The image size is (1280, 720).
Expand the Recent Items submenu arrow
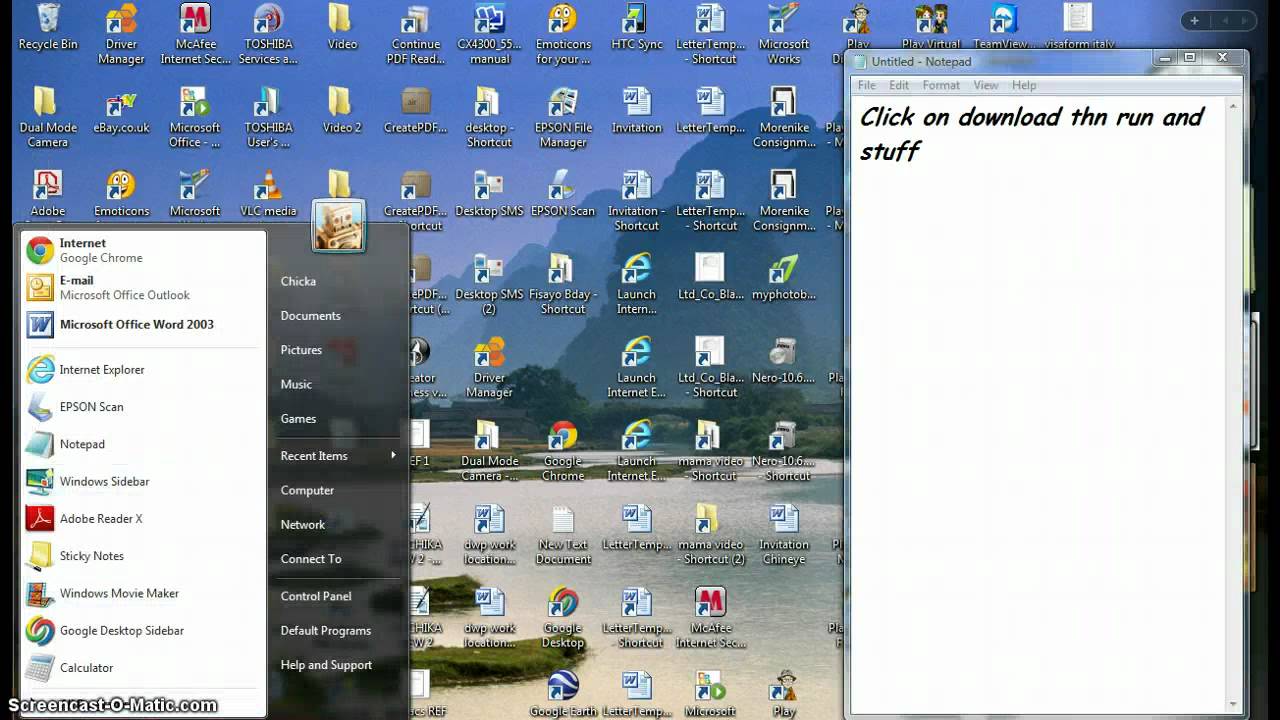click(x=393, y=456)
